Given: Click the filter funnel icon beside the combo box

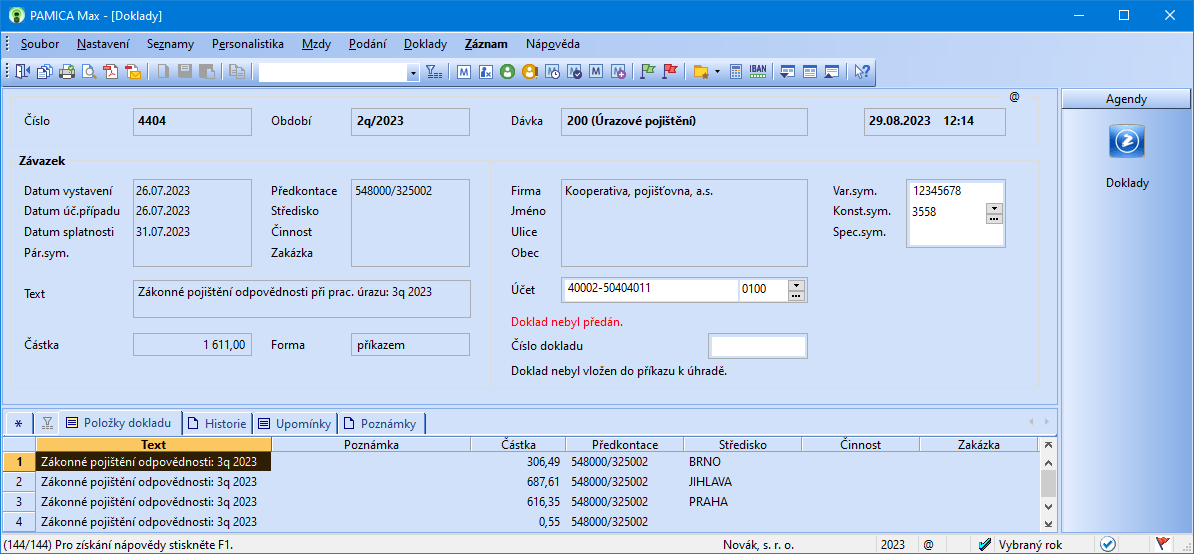Looking at the screenshot, I should [434, 72].
